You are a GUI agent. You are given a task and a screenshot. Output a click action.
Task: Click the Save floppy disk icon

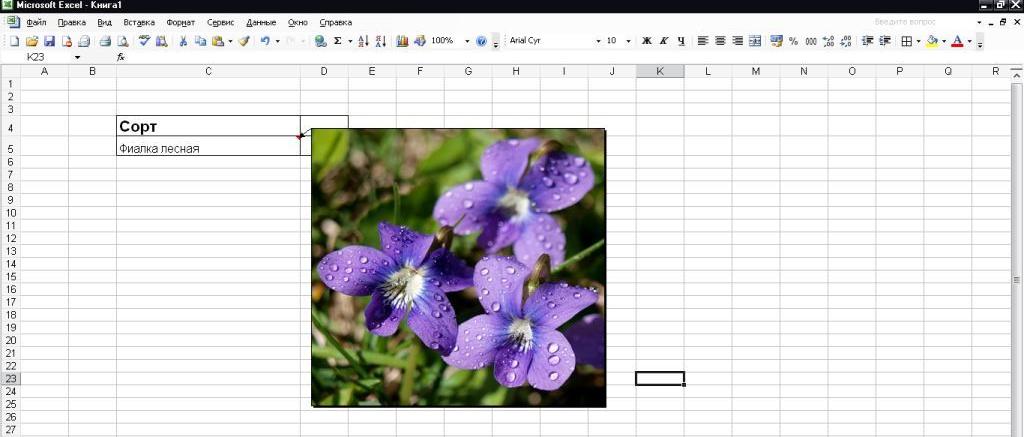[x=49, y=41]
